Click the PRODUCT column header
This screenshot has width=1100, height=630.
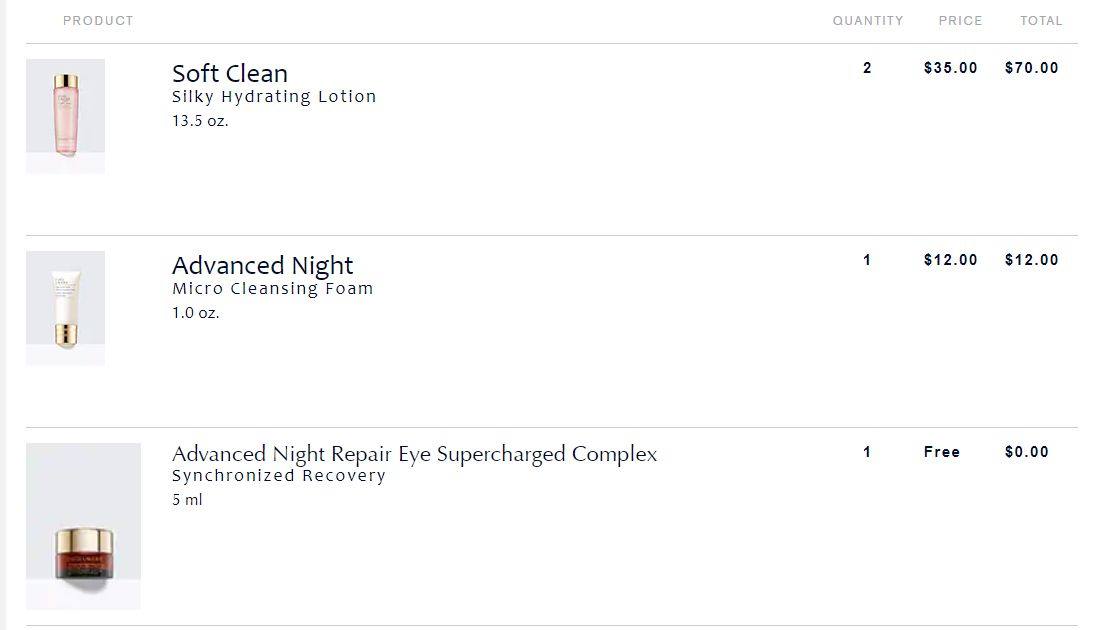click(98, 21)
